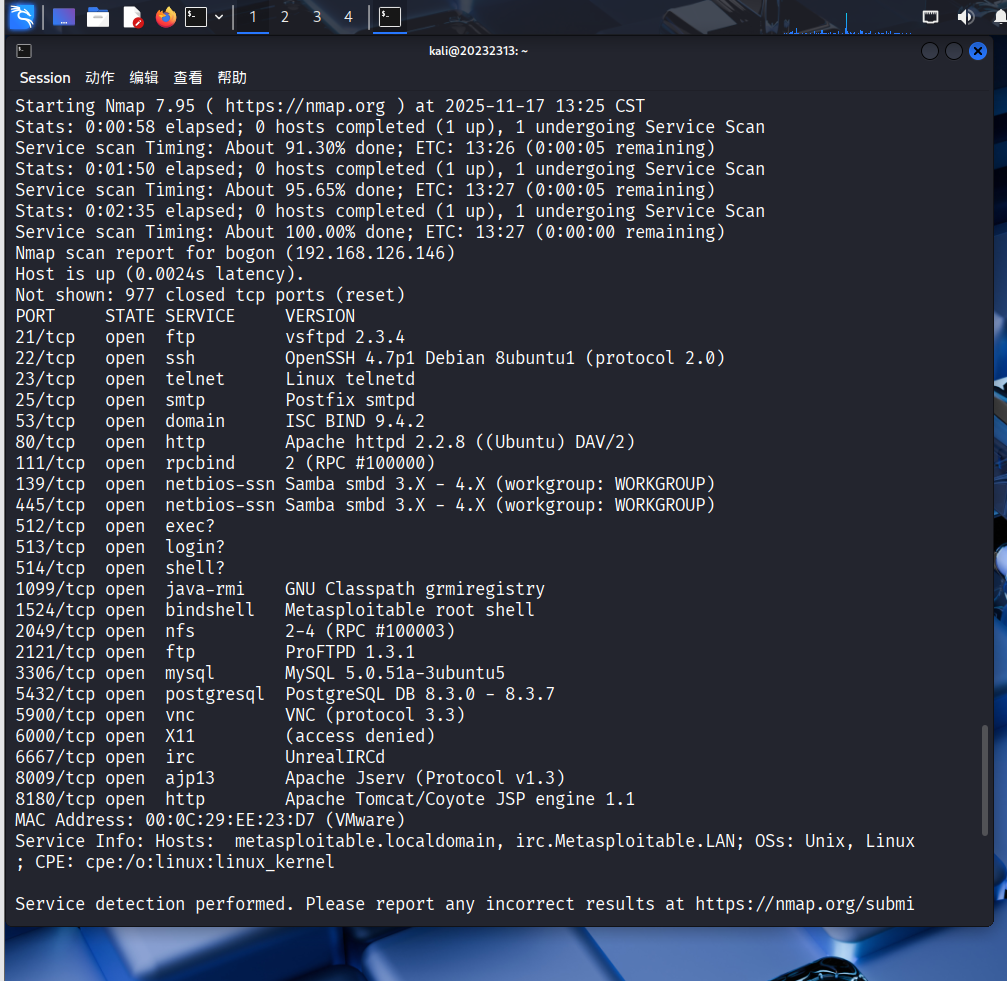Open the terminal emulator launcher icon
This screenshot has height=981, width=1007.
click(195, 17)
